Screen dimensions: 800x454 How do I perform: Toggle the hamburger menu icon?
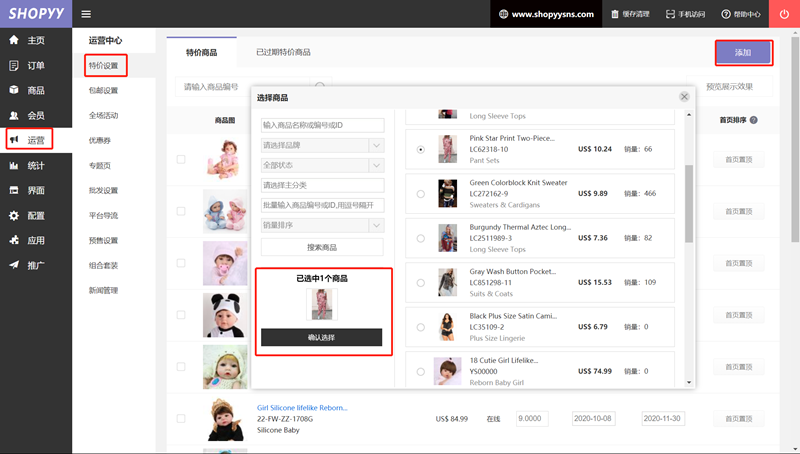(86, 14)
